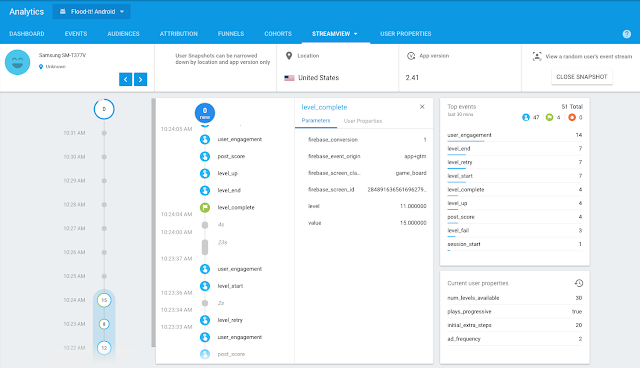Click the green conversion events count icon
Image resolution: width=640 pixels, height=368 pixels.
point(549,117)
